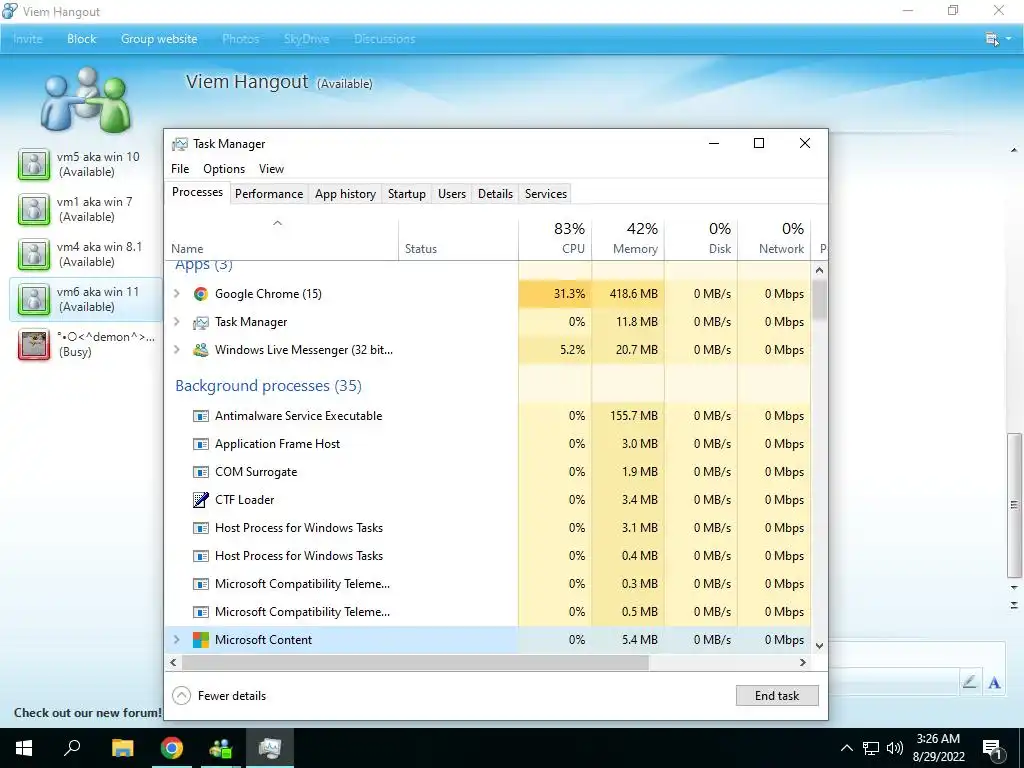Click the Google Chrome process icon

tap(200, 294)
